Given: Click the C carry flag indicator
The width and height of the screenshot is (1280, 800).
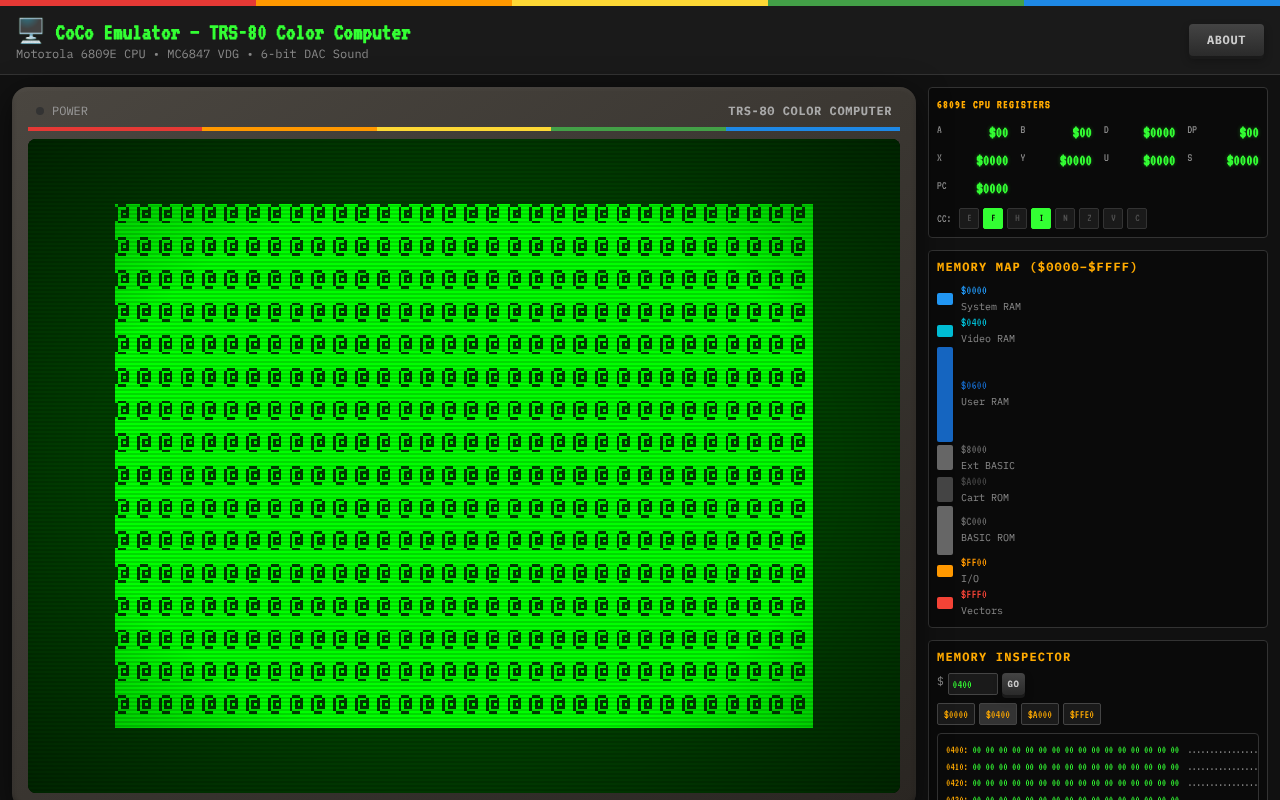Looking at the screenshot, I should (x=1137, y=219).
